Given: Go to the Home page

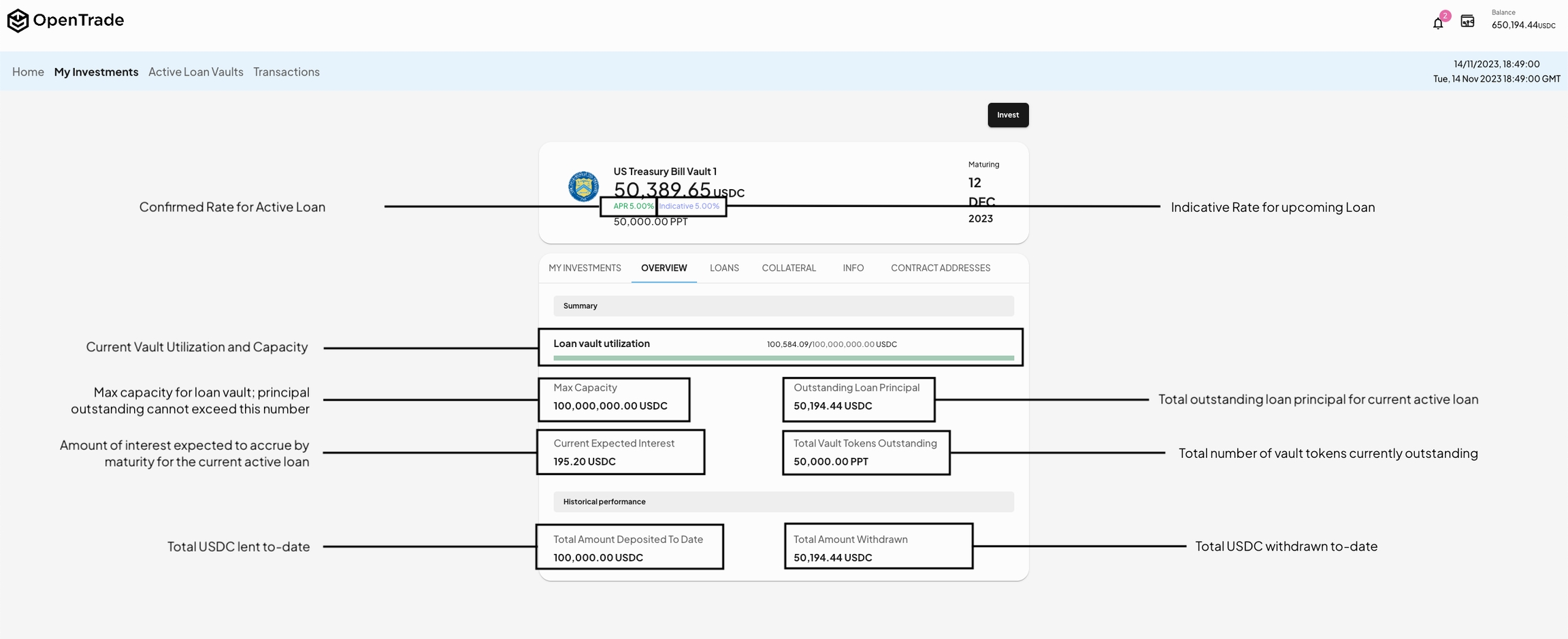Looking at the screenshot, I should click(x=28, y=71).
